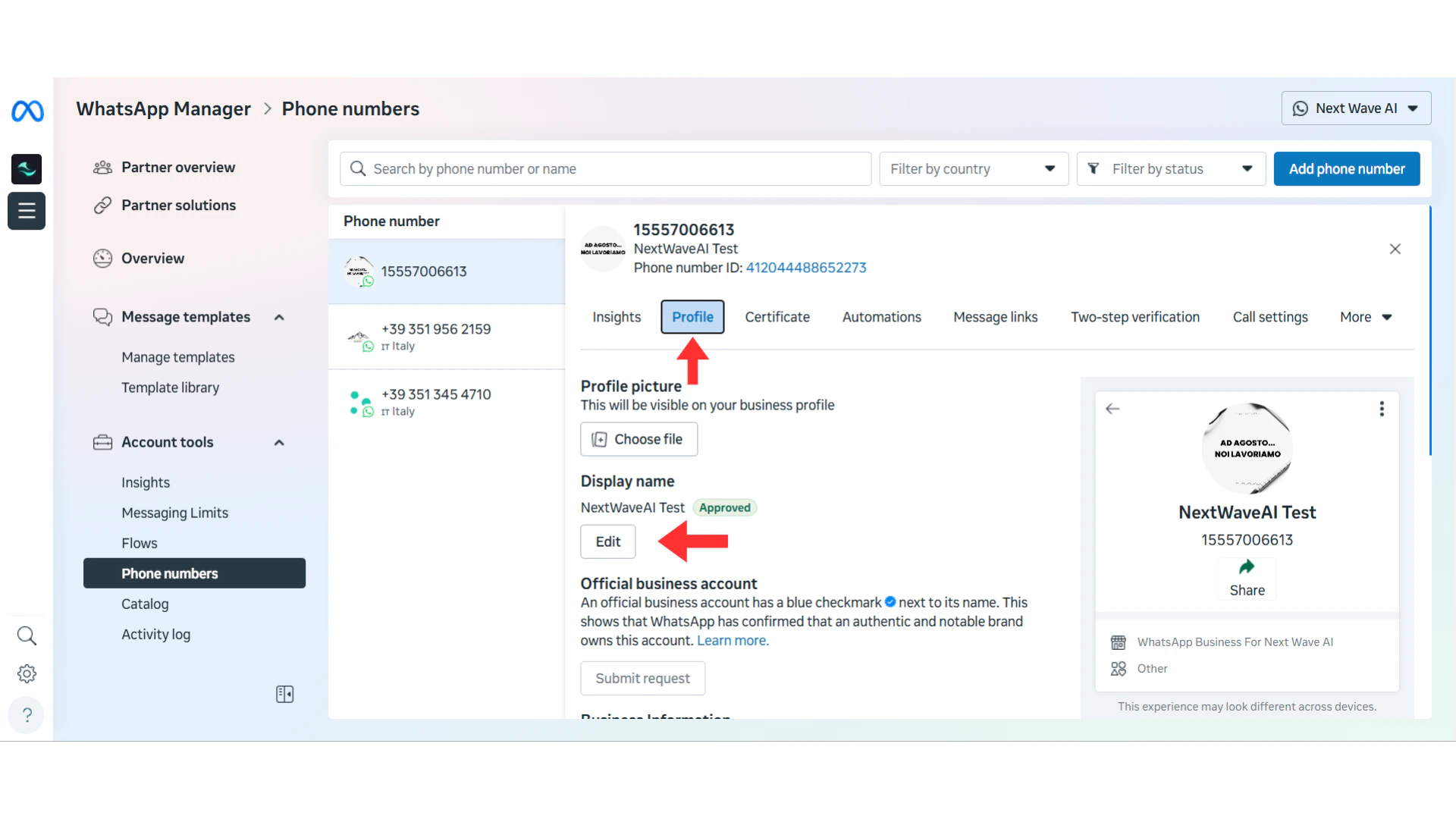Collapse the Account tools section

point(279,443)
